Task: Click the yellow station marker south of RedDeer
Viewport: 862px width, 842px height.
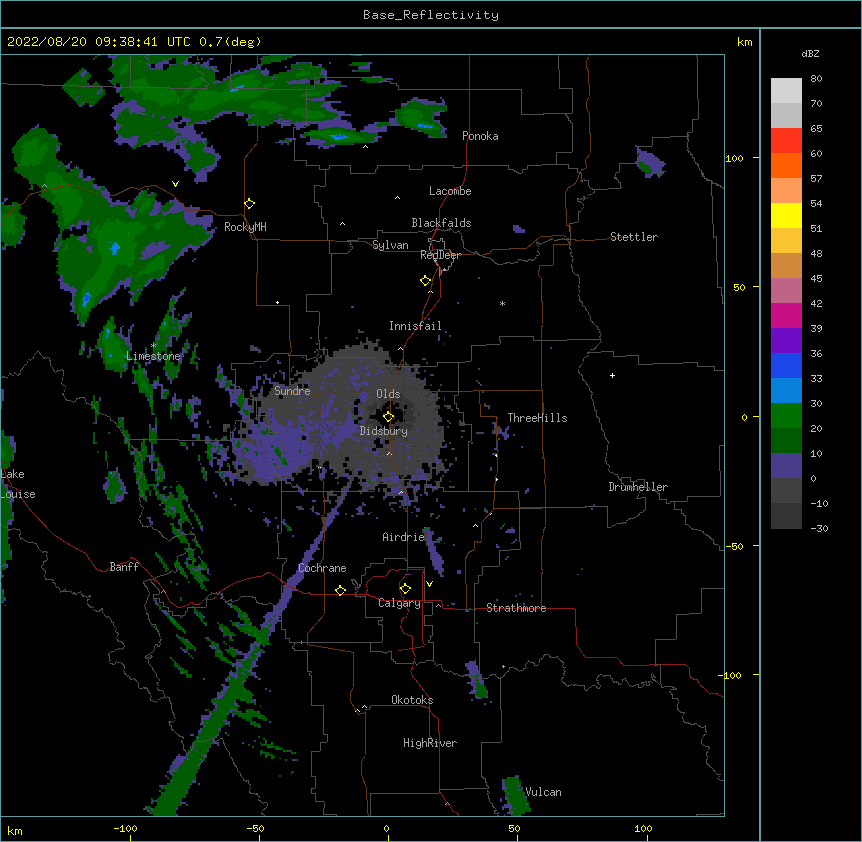Action: (425, 280)
